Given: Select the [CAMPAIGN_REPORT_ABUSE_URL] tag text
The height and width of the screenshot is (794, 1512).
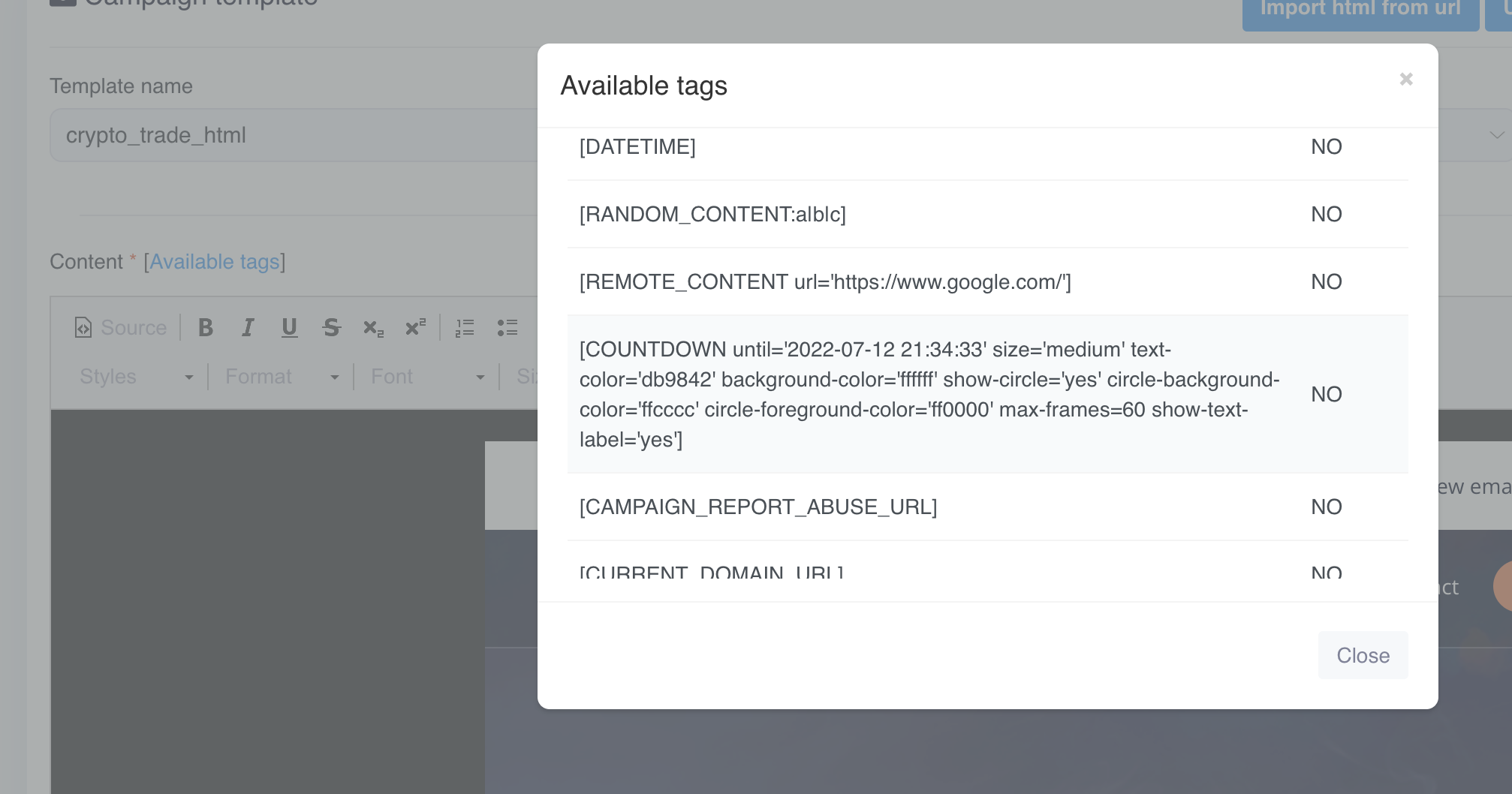Looking at the screenshot, I should pos(758,507).
